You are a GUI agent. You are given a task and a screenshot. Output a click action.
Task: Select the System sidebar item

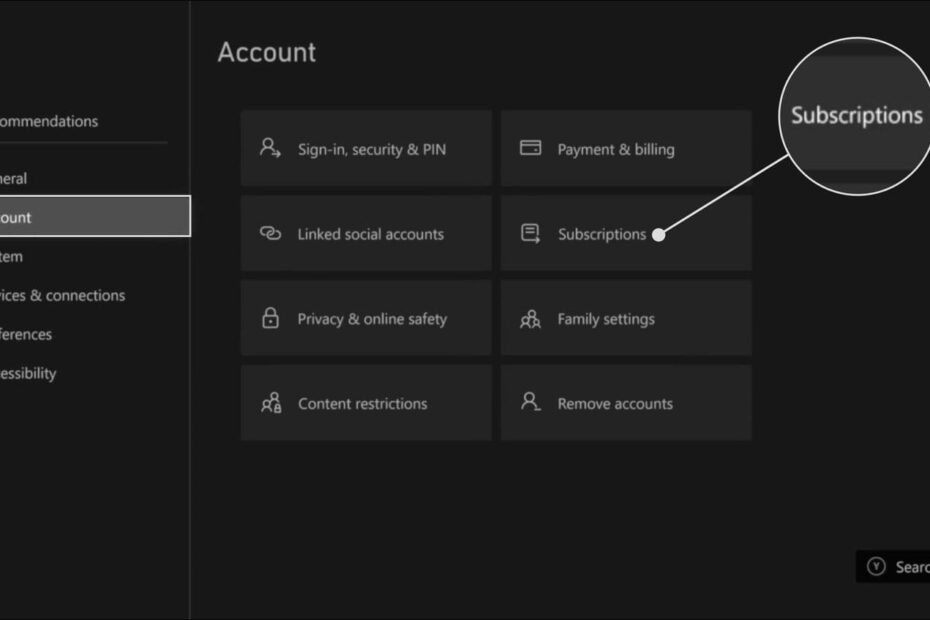tap(11, 257)
